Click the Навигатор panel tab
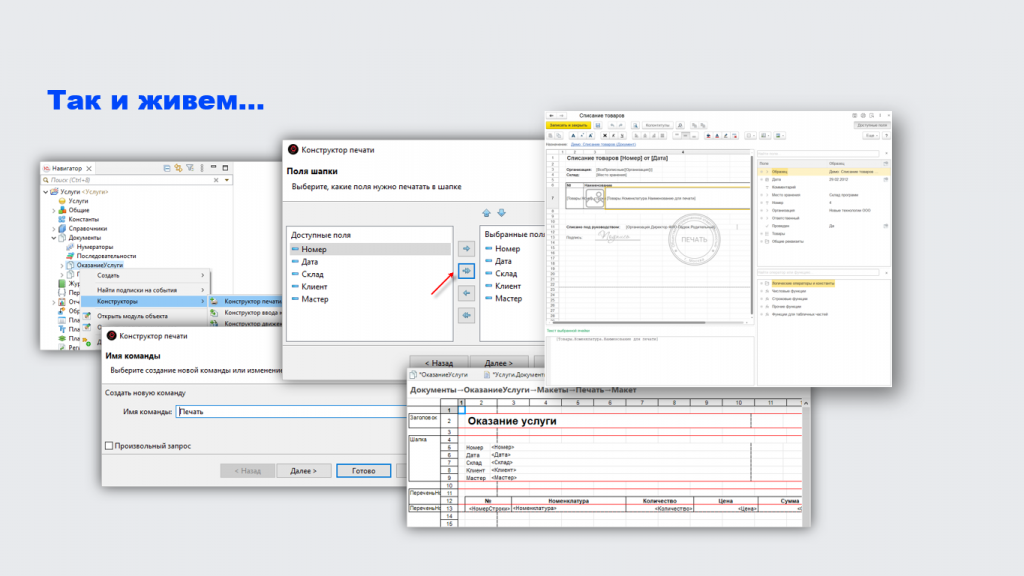 67,168
